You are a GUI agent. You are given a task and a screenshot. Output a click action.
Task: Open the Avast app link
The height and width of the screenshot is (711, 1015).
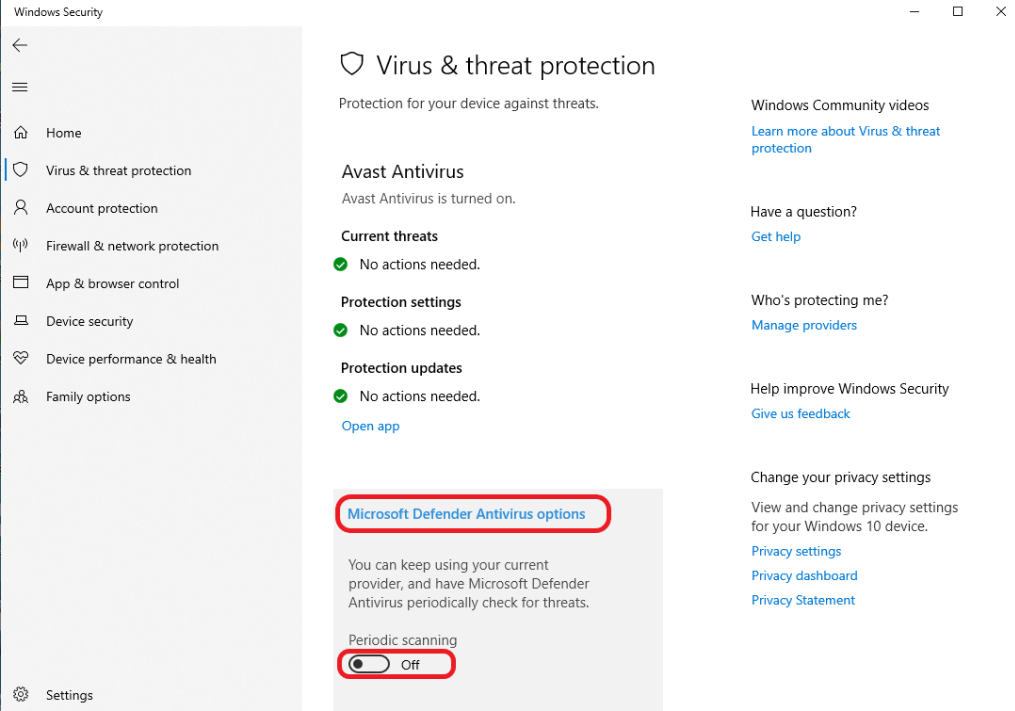[370, 426]
